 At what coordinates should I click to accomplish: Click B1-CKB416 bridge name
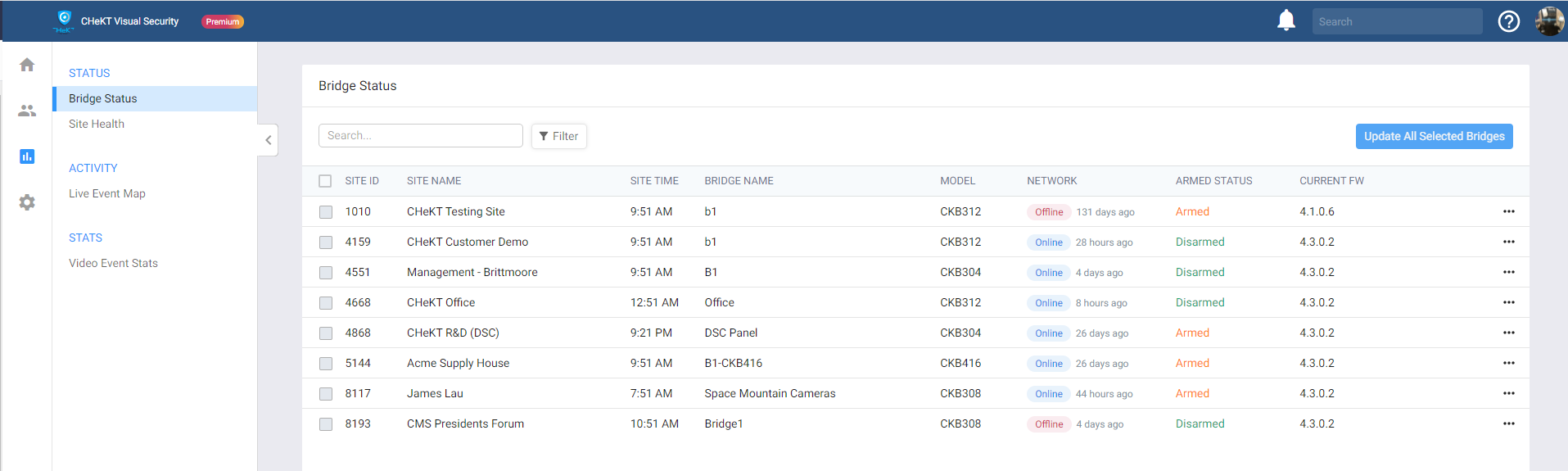coord(734,363)
